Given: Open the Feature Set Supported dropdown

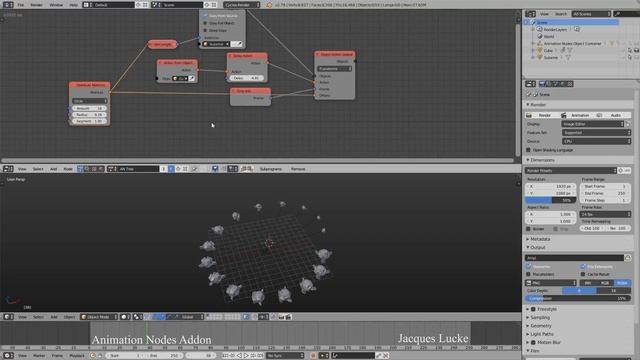Looking at the screenshot, I should (x=596, y=132).
